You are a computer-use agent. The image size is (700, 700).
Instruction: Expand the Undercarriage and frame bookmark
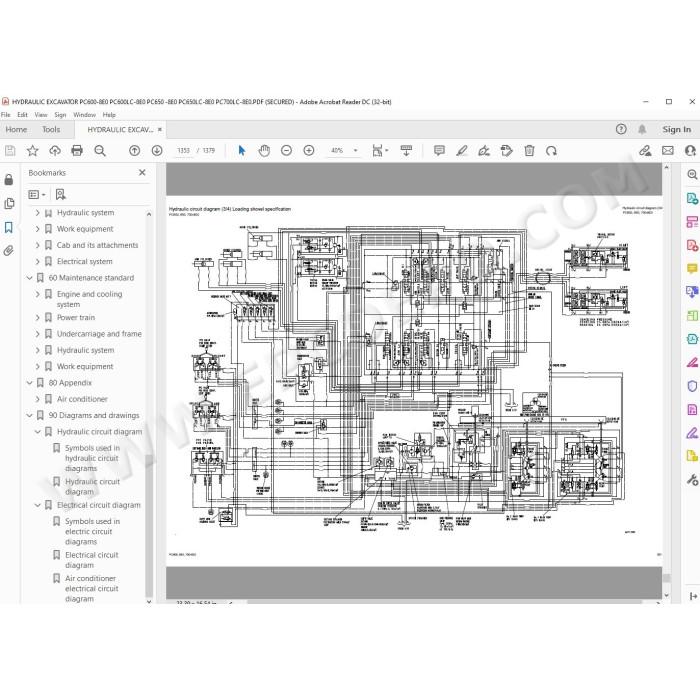pyautogui.click(x=38, y=334)
